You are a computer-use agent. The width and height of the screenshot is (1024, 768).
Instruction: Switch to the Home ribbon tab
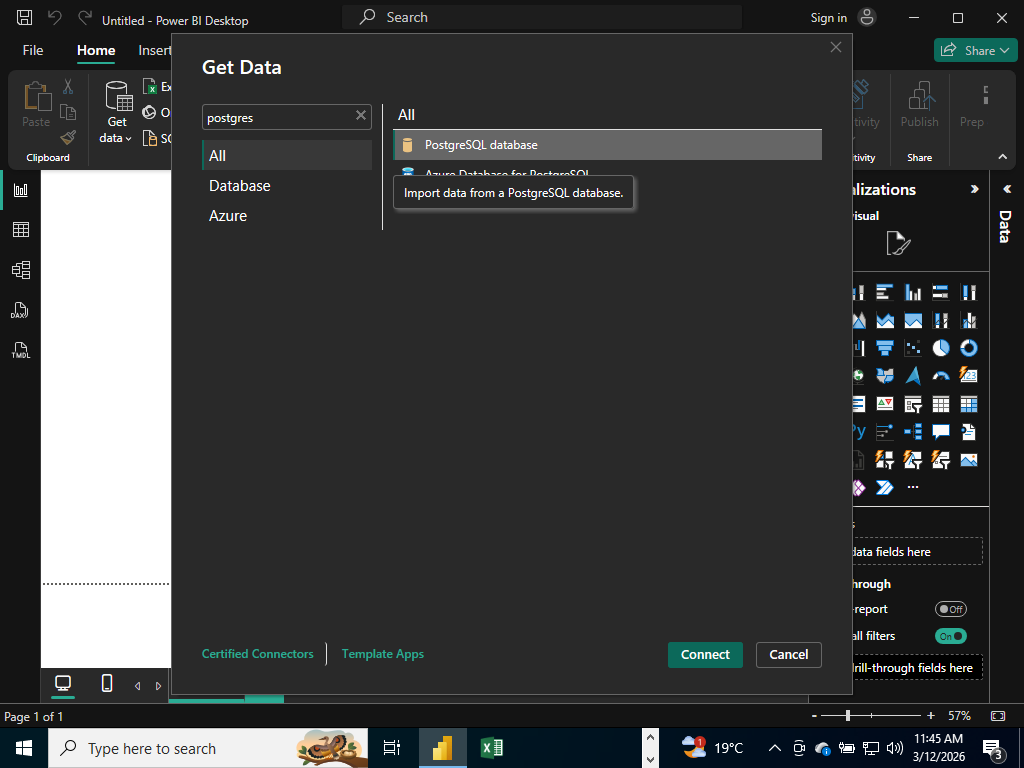coord(96,50)
